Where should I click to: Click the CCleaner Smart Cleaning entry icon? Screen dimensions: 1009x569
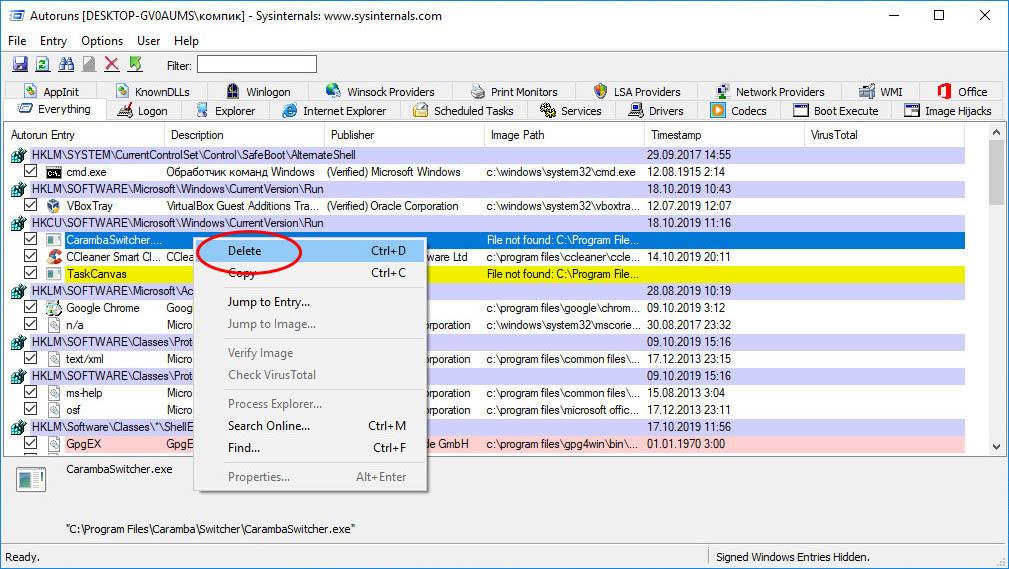pos(54,257)
